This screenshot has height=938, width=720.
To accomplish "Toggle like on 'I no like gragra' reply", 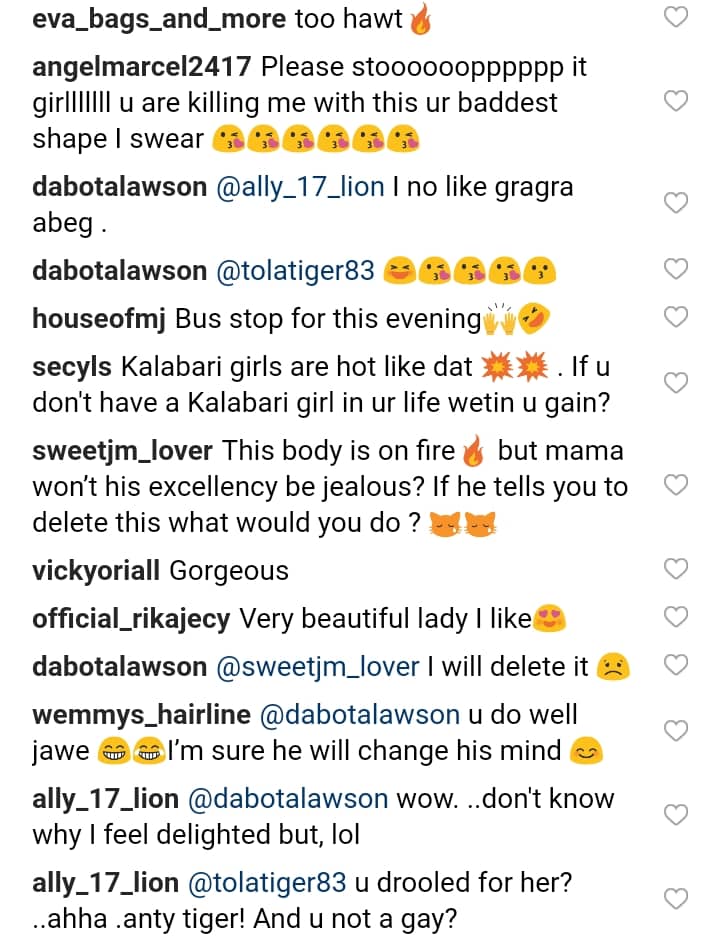I will (677, 203).
